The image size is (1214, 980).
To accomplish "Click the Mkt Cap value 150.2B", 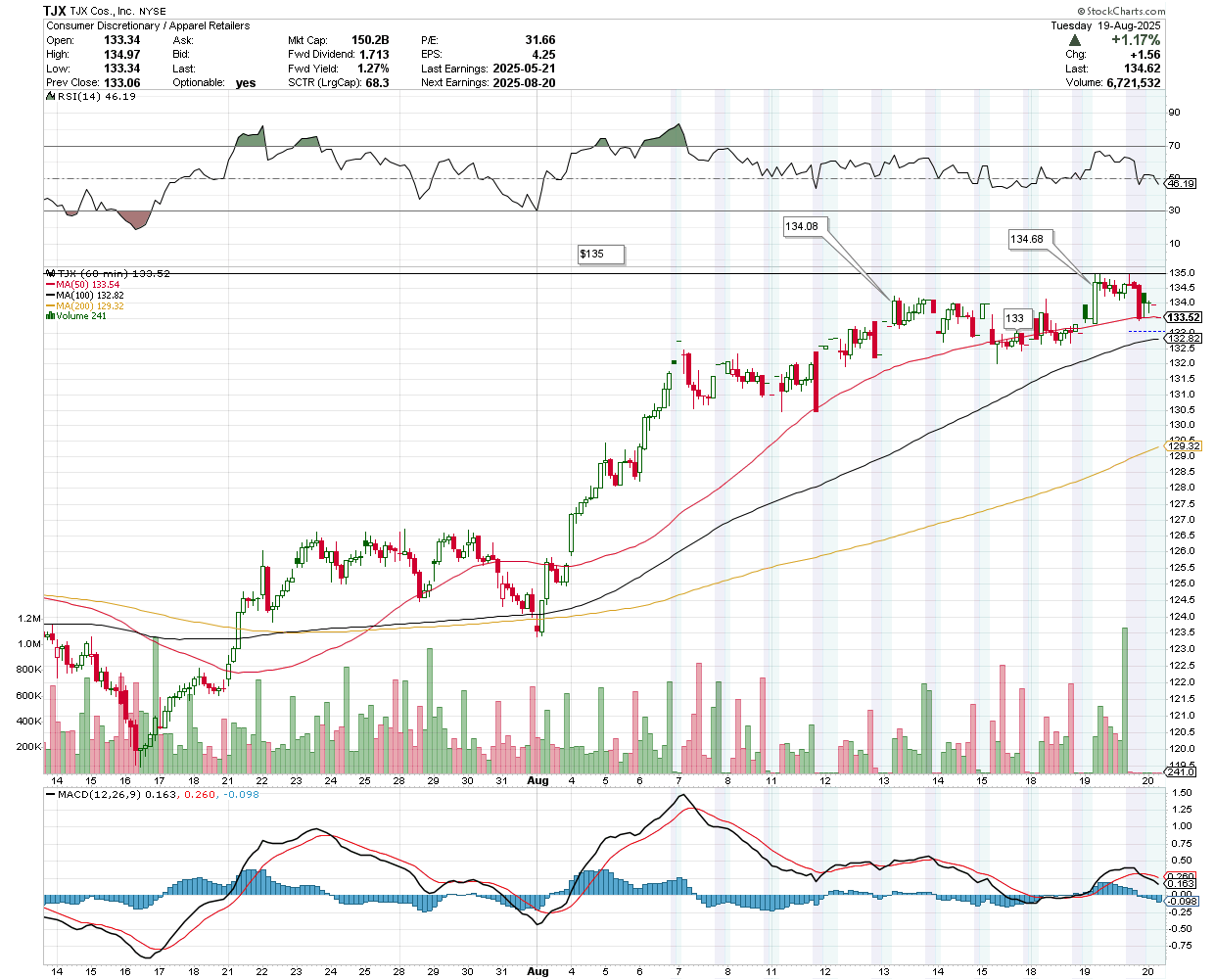I will point(370,40).
